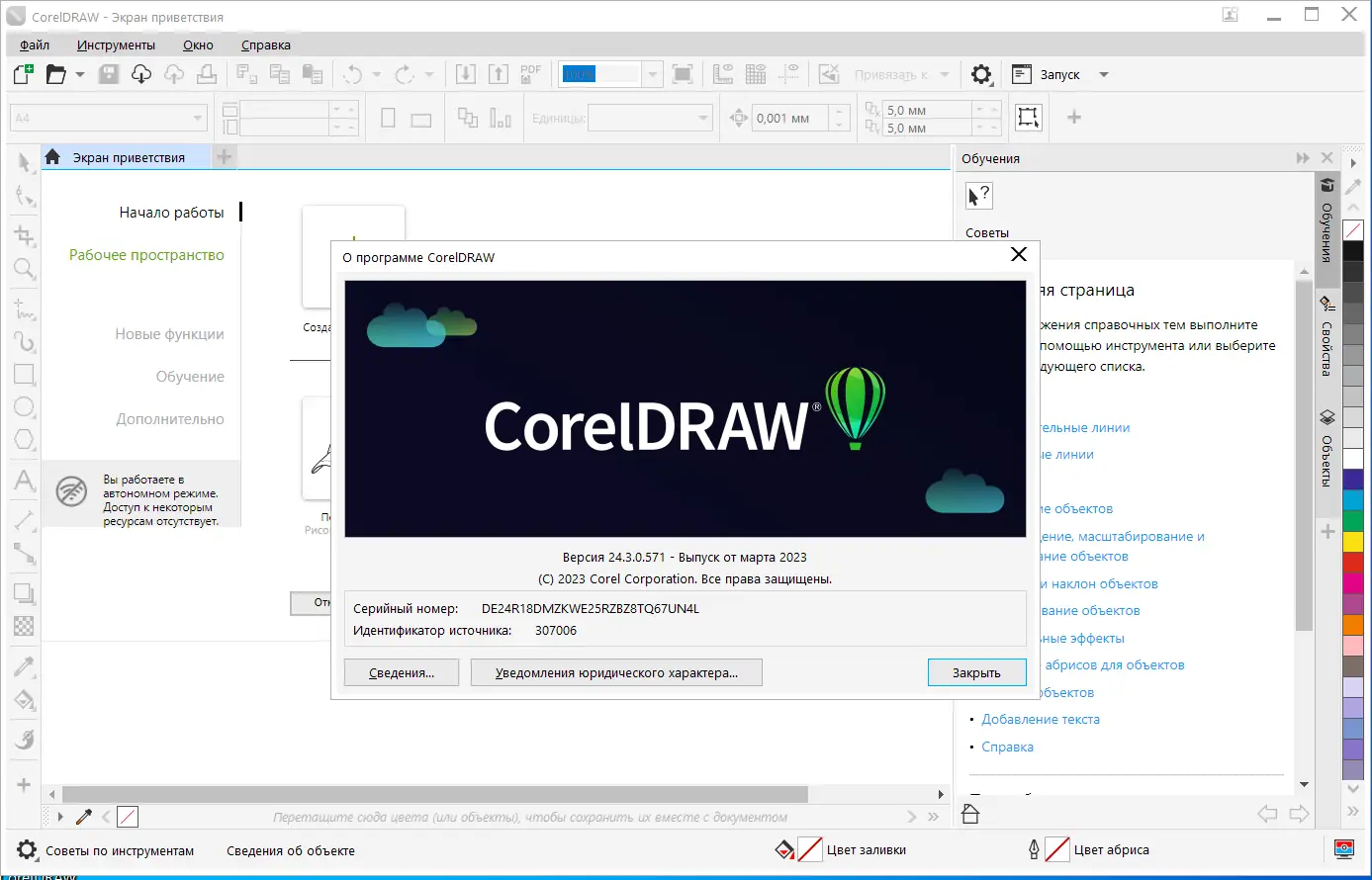The width and height of the screenshot is (1372, 880).
Task: Expand the arrow next to Open icon
Action: click(80, 74)
